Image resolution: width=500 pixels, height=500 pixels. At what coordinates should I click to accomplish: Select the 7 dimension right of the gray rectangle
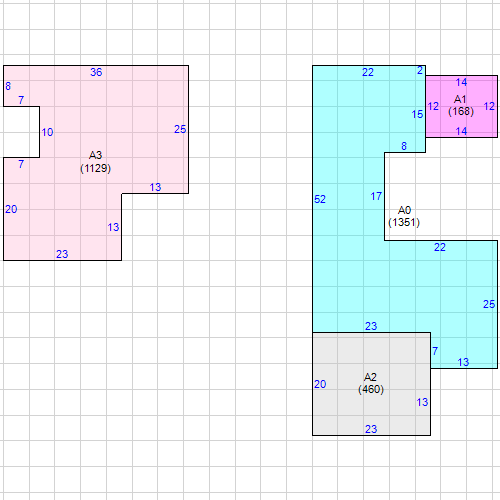click(x=435, y=351)
